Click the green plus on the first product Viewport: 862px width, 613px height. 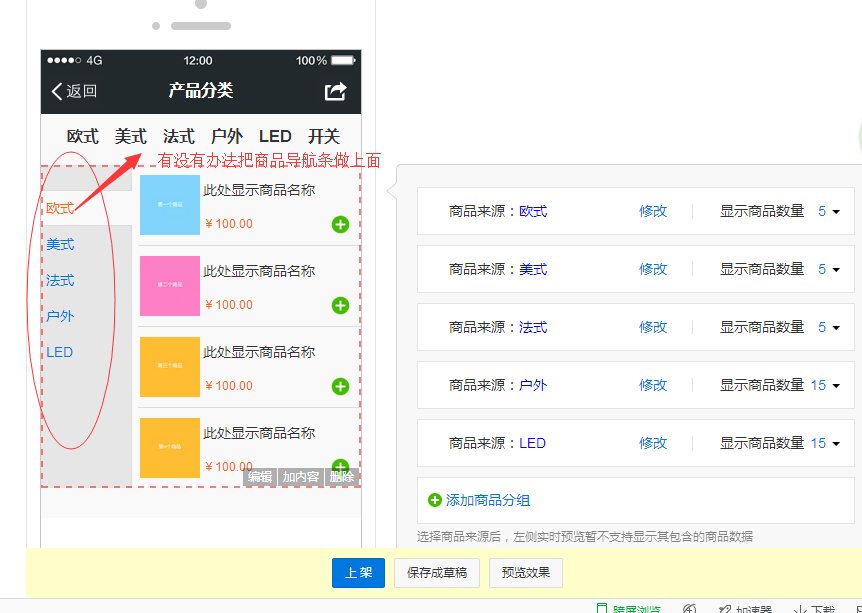339,225
